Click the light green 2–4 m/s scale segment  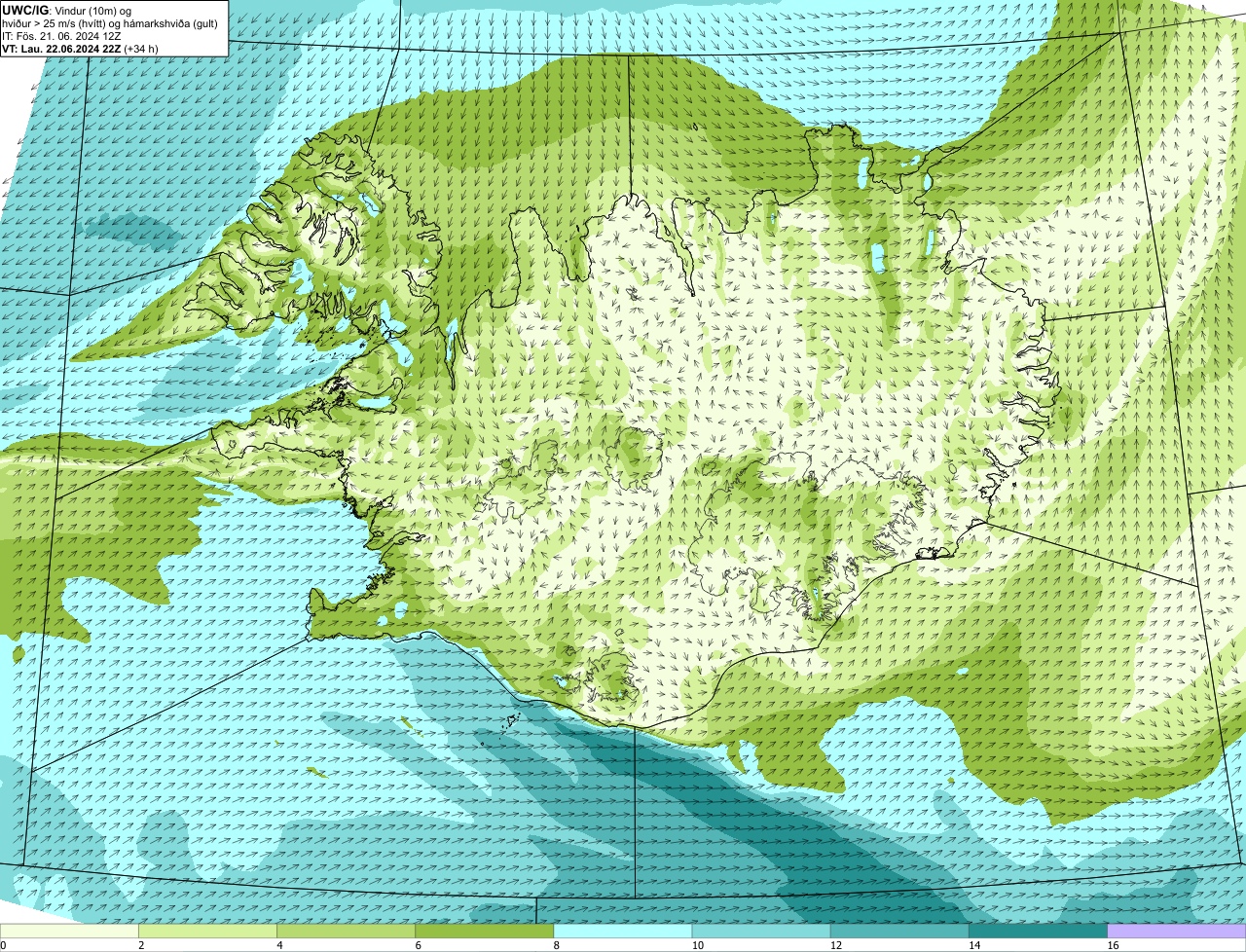coord(207,931)
